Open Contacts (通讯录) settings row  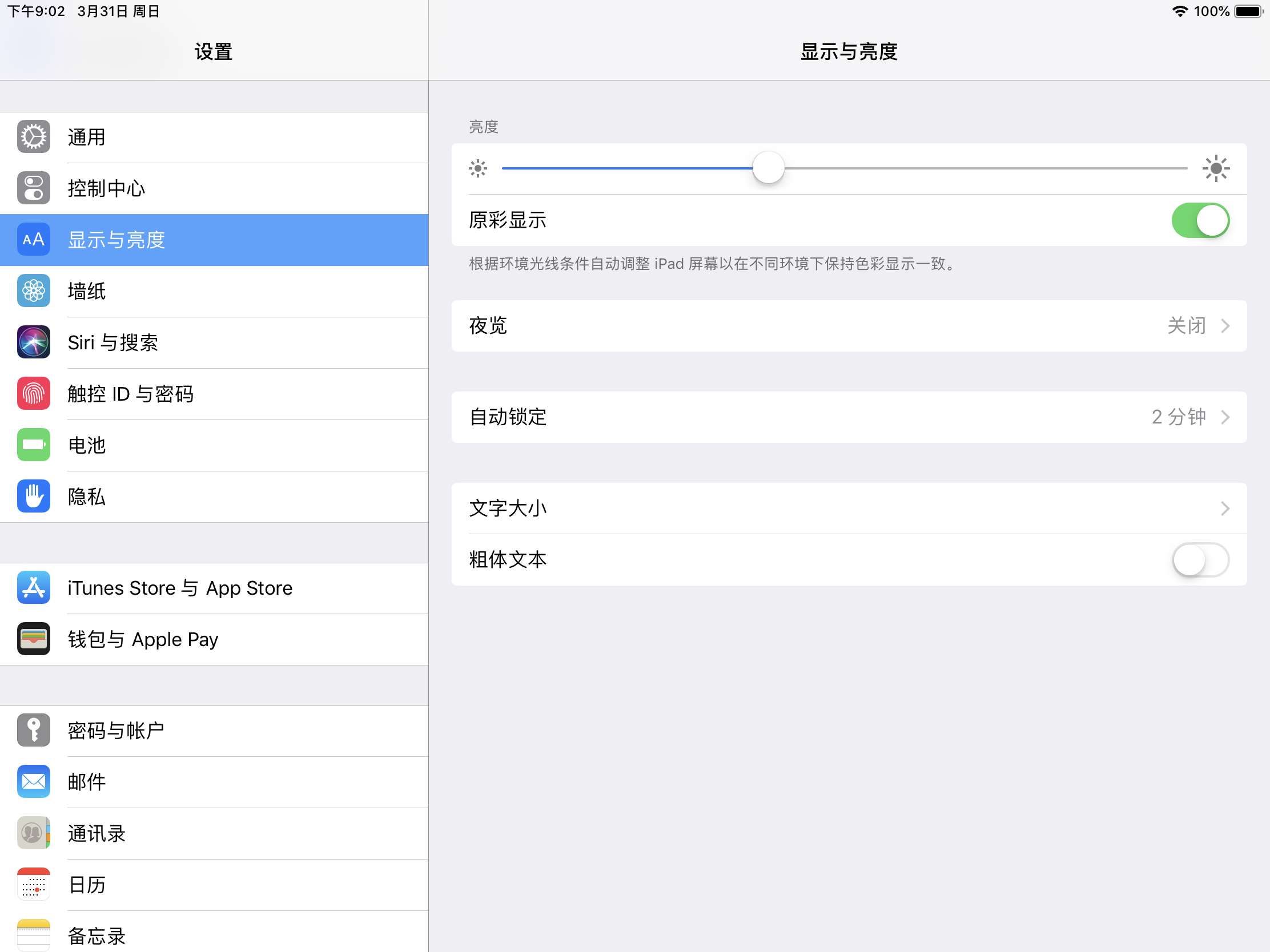[x=214, y=833]
